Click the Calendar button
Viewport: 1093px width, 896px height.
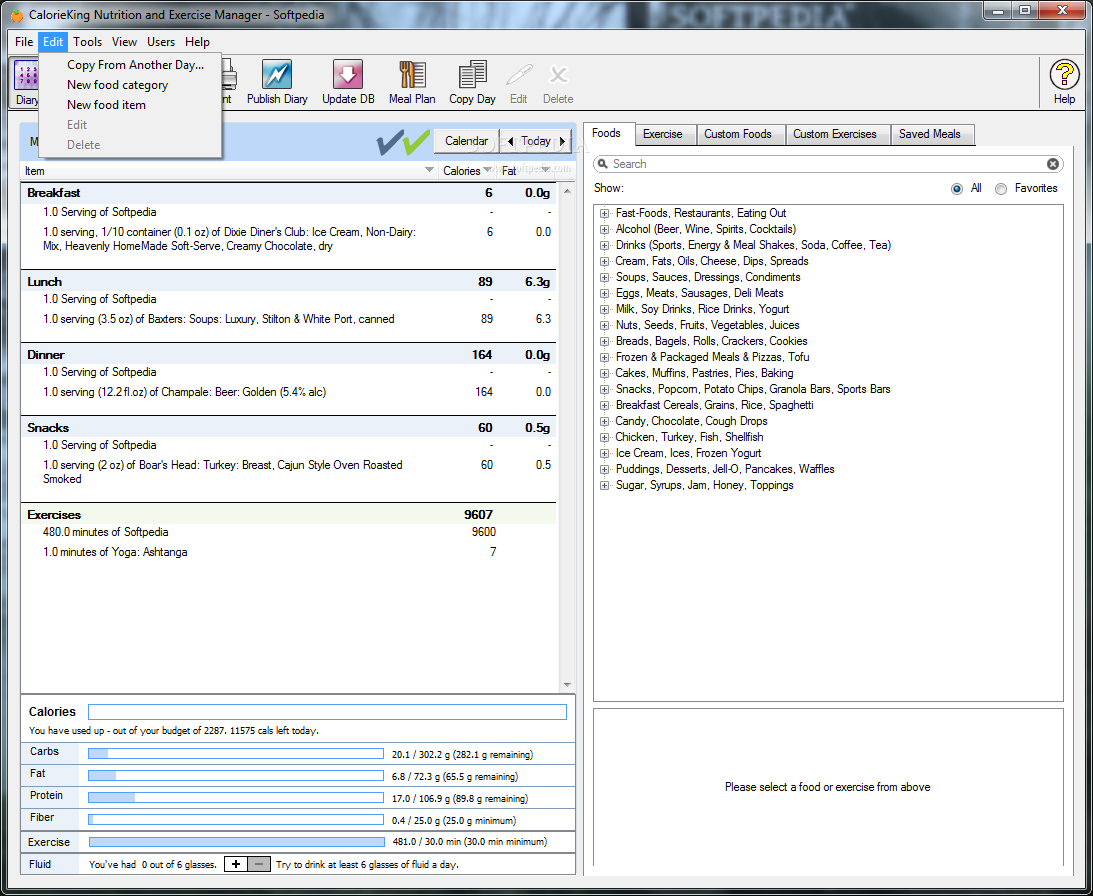click(x=466, y=142)
